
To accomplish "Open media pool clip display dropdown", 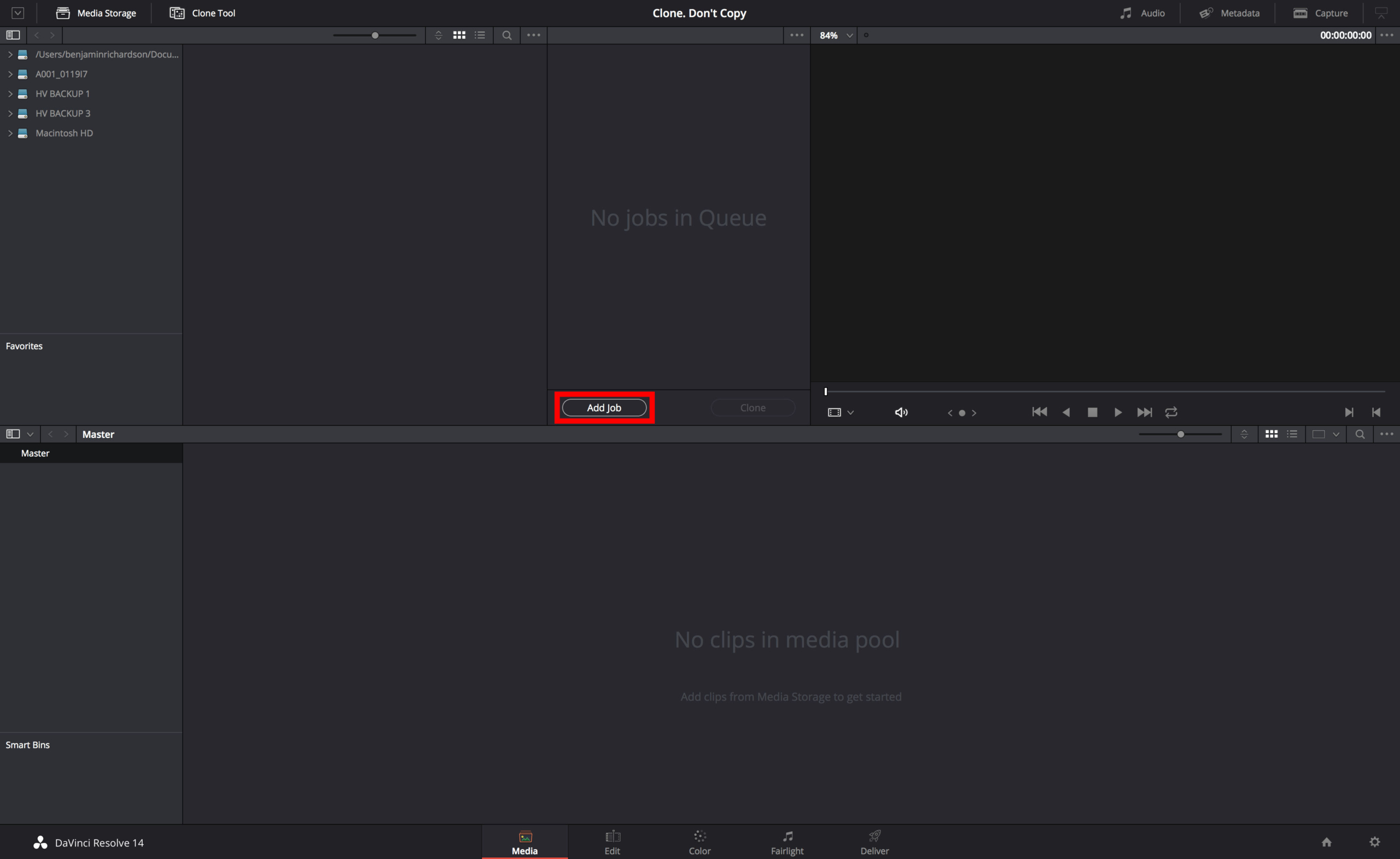I will pos(1326,434).
